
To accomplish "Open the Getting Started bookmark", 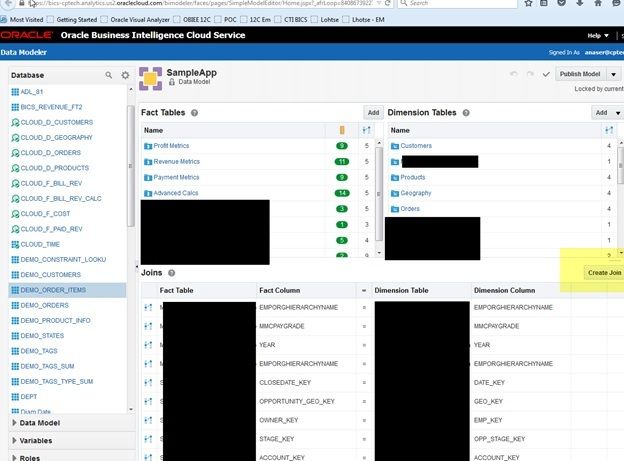I will [72, 20].
